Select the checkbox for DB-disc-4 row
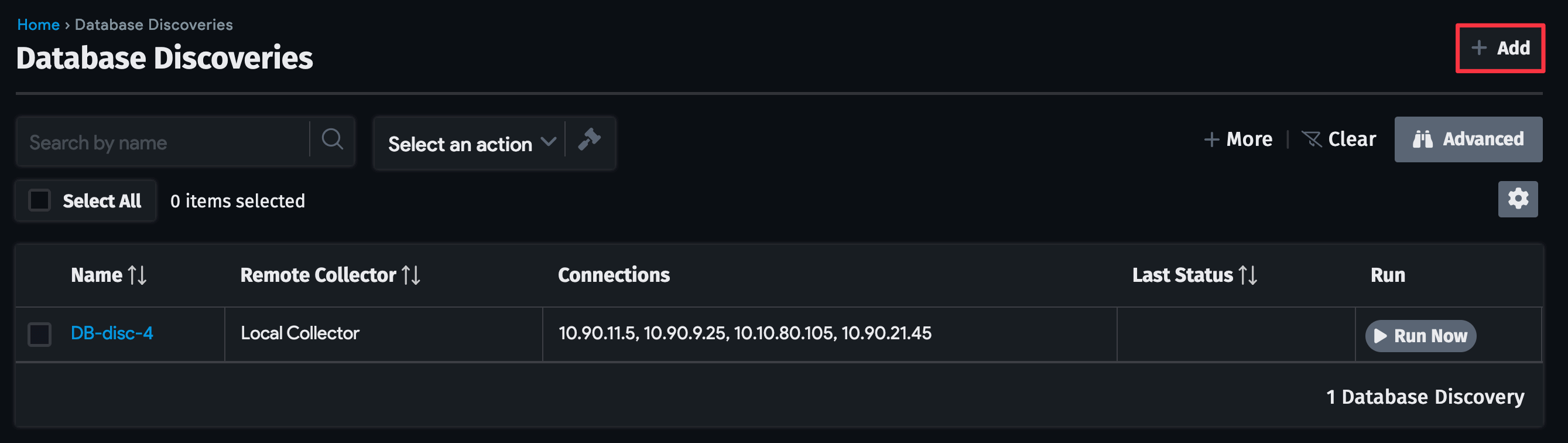 [x=40, y=334]
